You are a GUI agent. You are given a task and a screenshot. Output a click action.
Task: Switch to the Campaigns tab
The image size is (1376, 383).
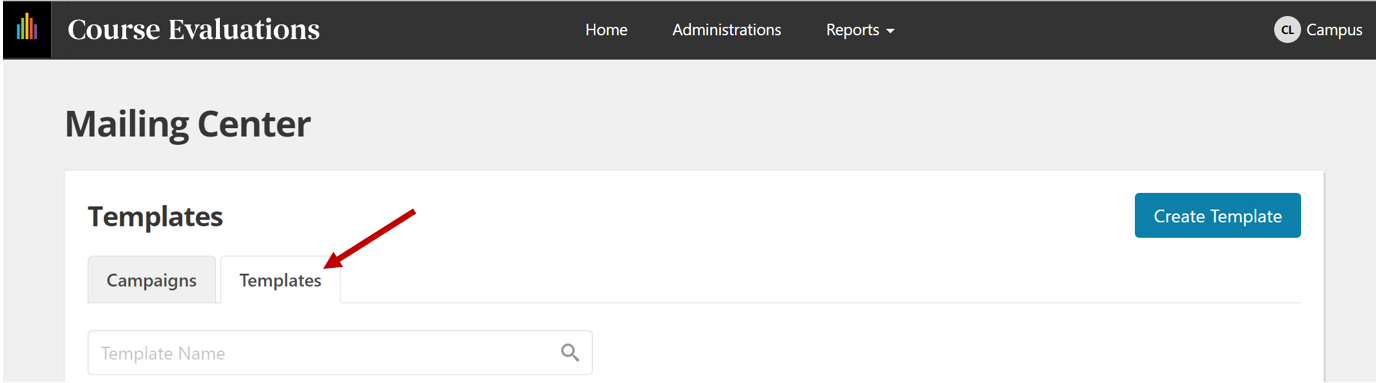(x=152, y=280)
